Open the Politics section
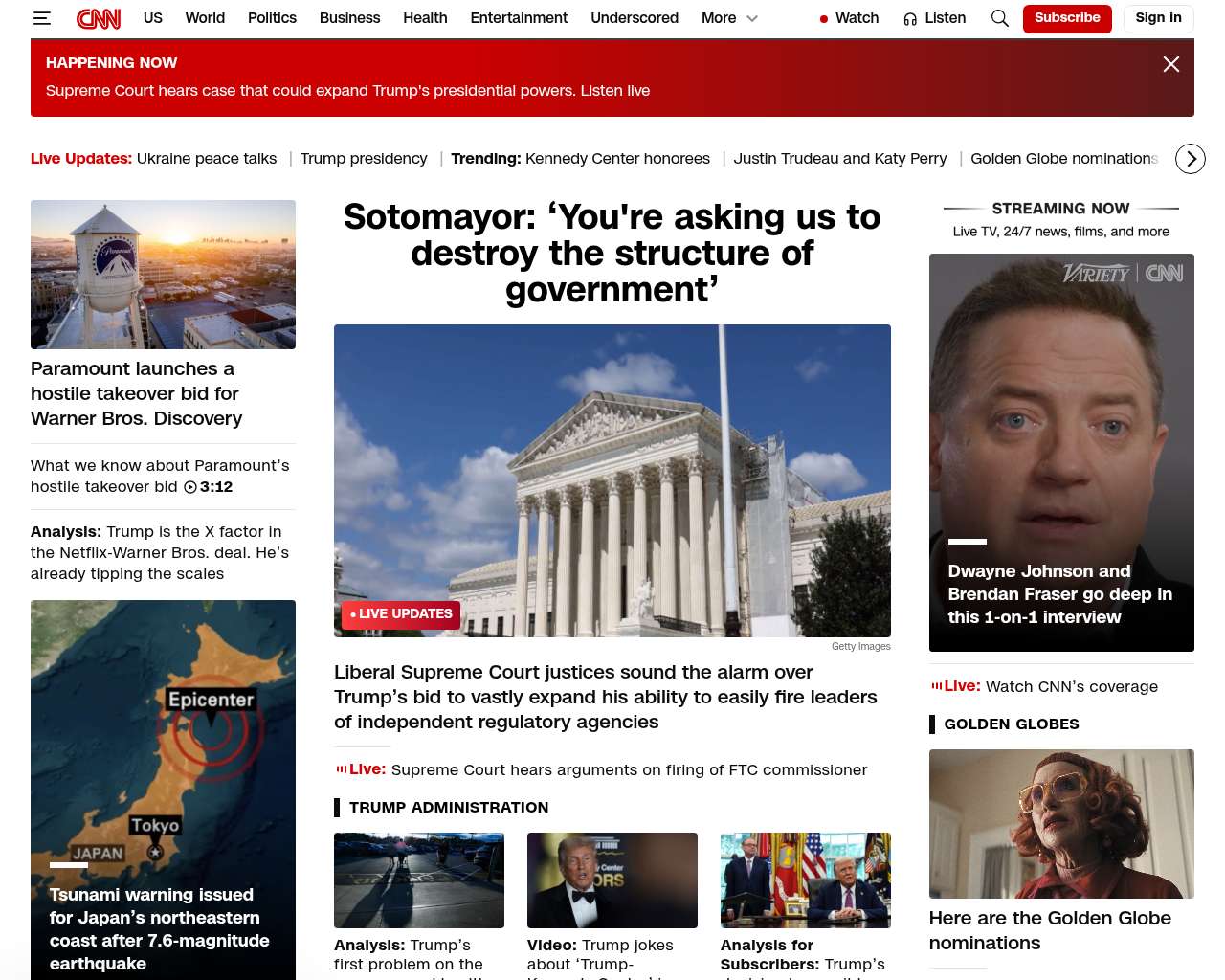This screenshot has height=980, width=1225. coord(272,18)
